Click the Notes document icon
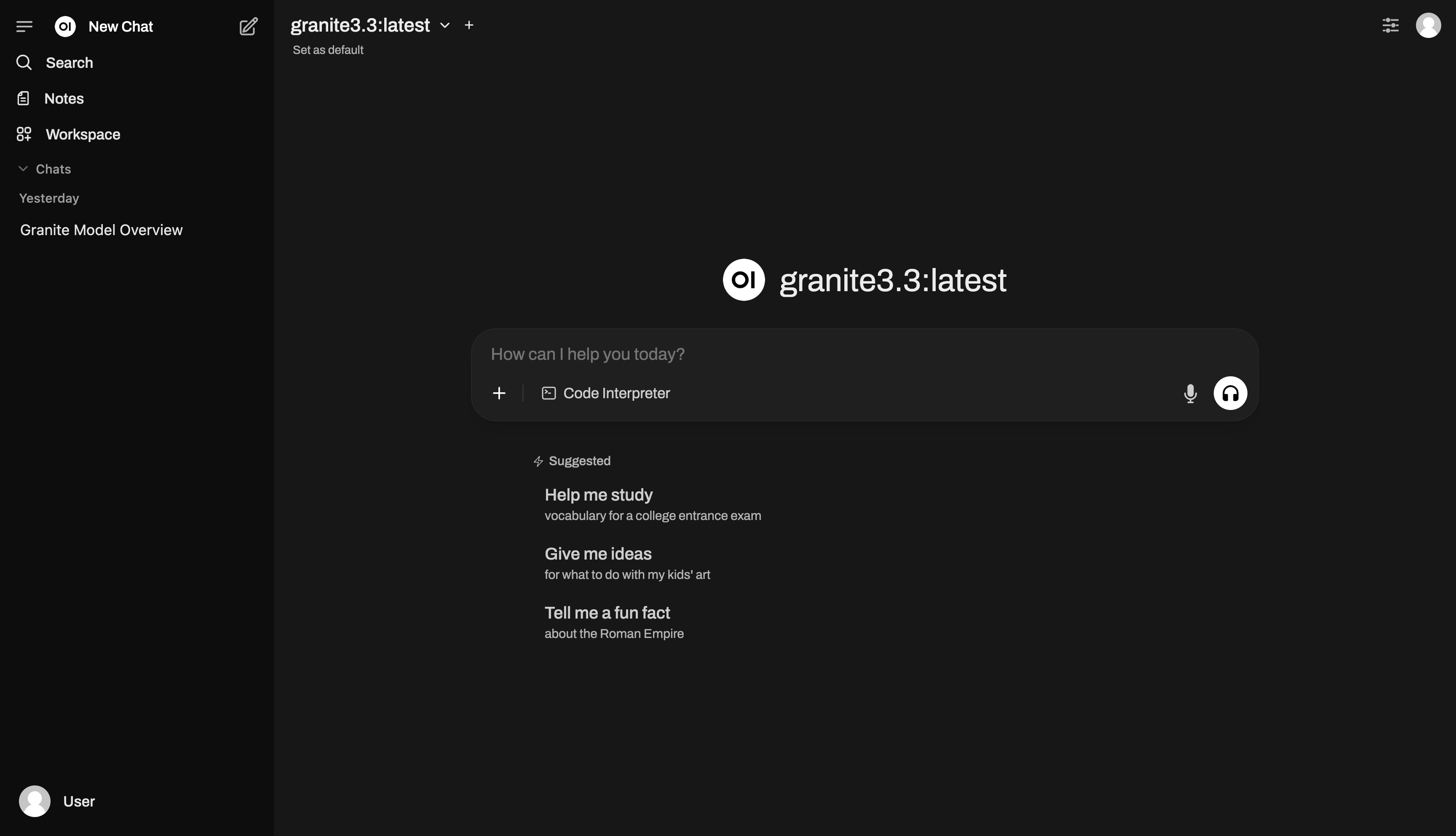1456x836 pixels. (x=23, y=98)
